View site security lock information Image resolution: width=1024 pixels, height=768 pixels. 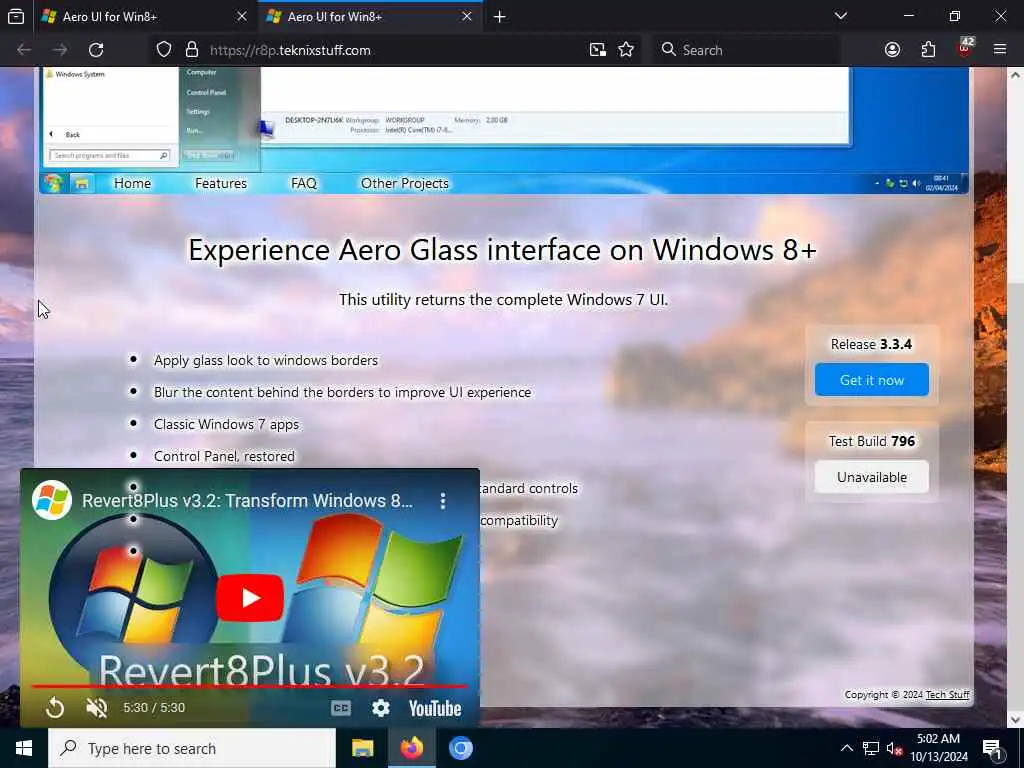tap(191, 50)
